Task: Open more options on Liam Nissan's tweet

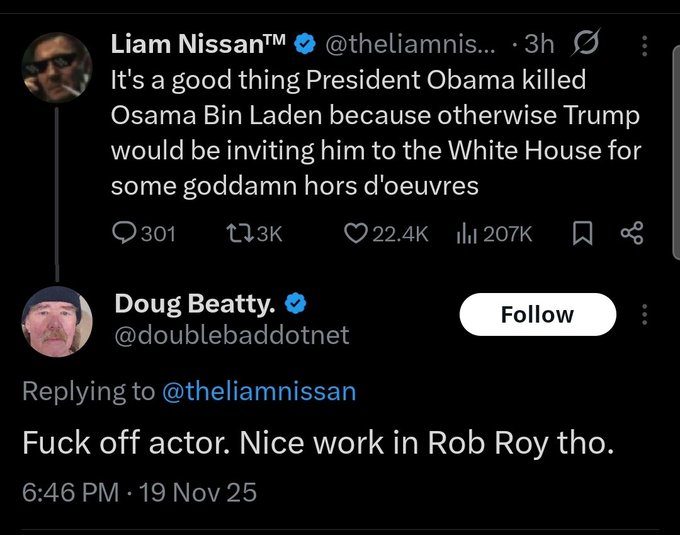Action: pos(645,46)
